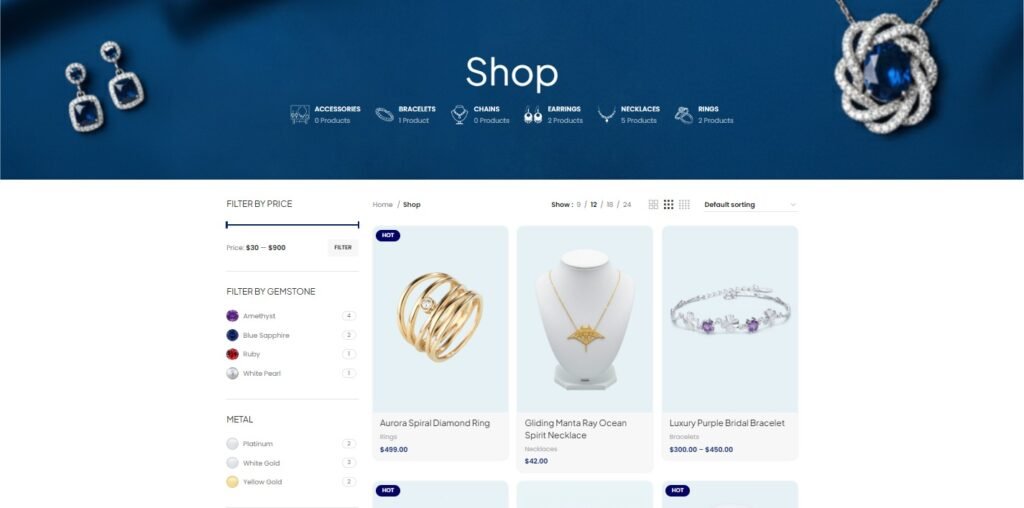
Task: Open the Bracelets category icon
Action: click(384, 114)
